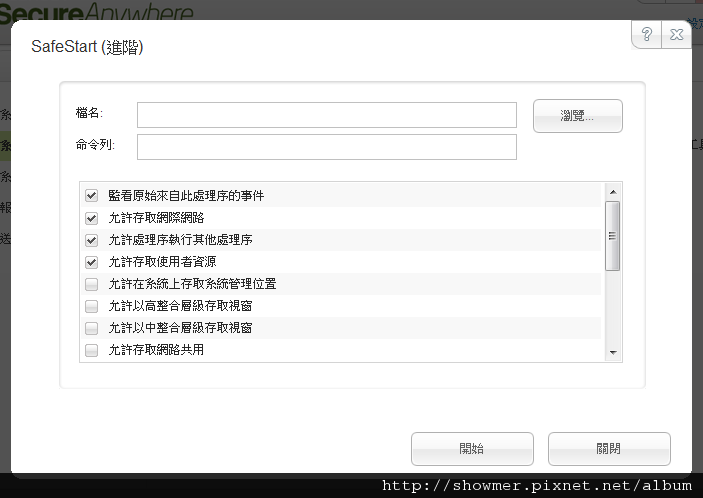
Task: Enable 允許在系統上存取系統管理位置 checkbox
Action: 91,284
